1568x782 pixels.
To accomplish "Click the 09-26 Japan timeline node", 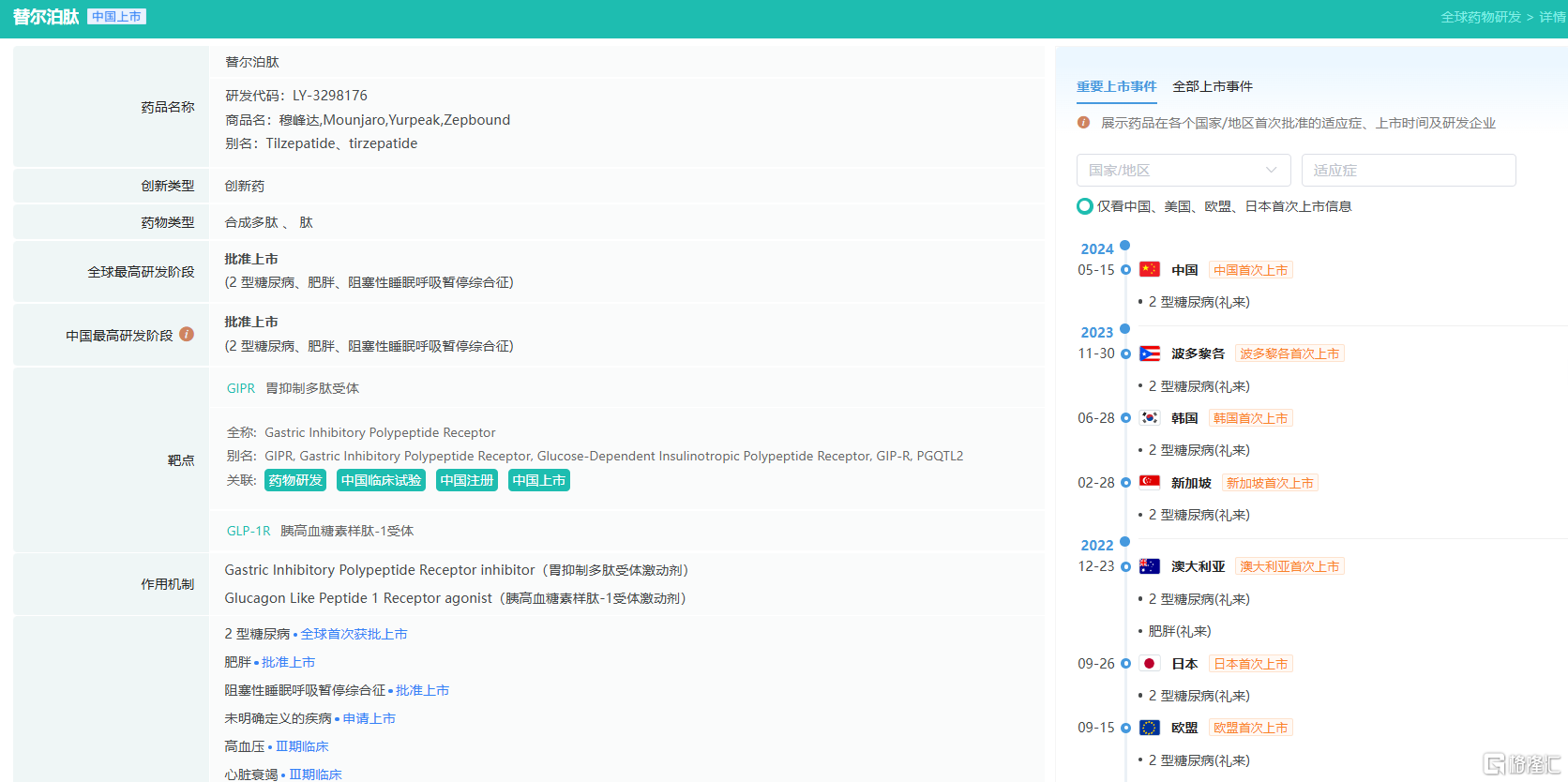I will pos(1125,664).
